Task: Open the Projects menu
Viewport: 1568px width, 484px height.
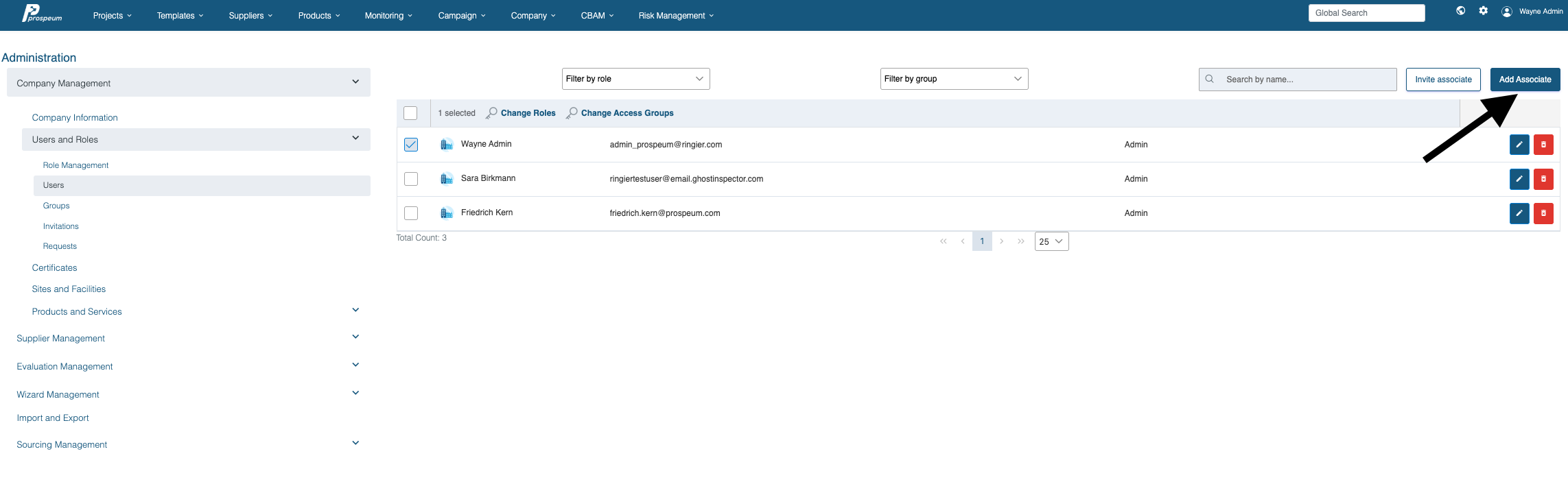Action: click(113, 15)
